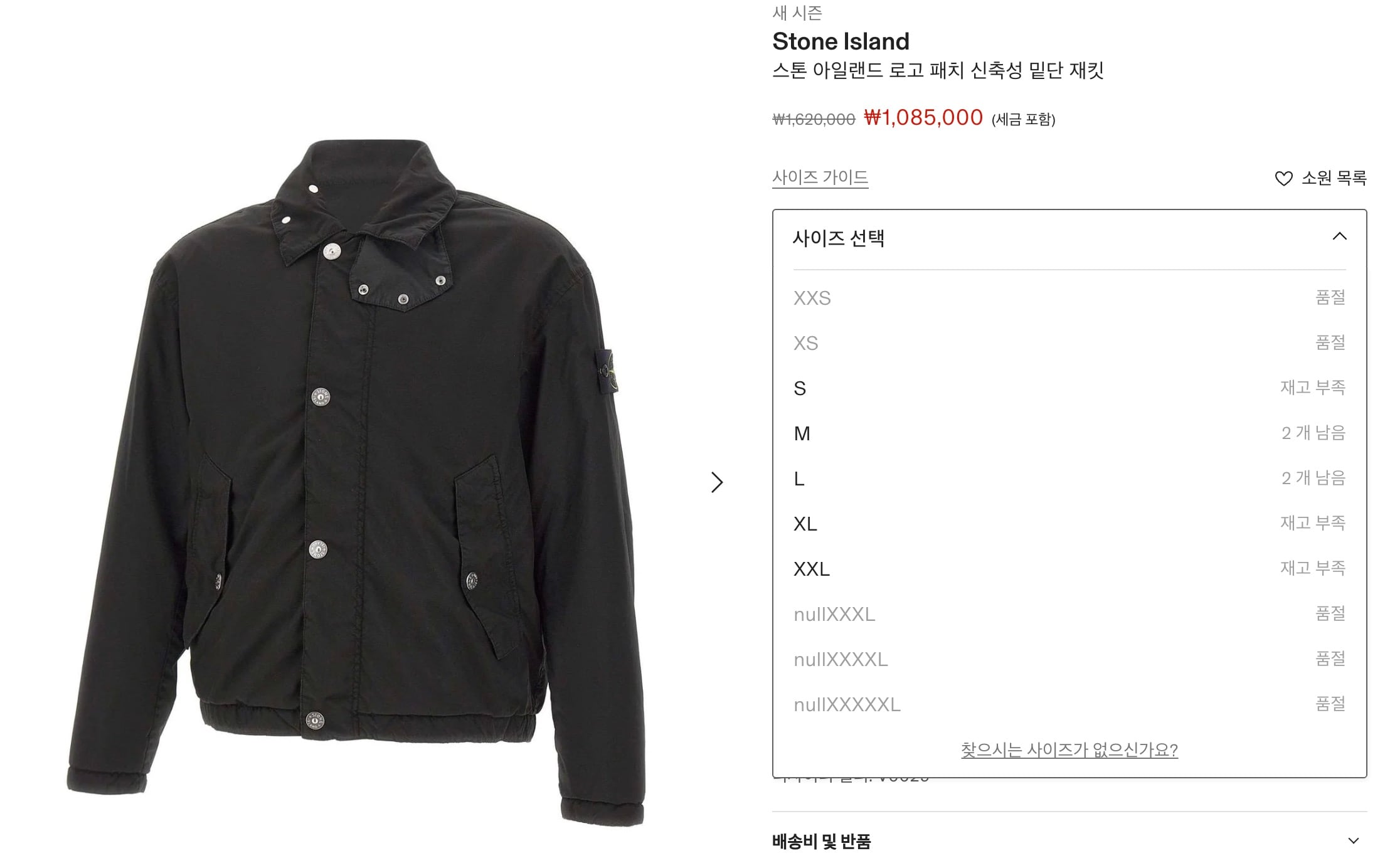The width and height of the screenshot is (1385, 868).
Task: Click the nullXXXXXL size entry
Action: (x=1069, y=704)
